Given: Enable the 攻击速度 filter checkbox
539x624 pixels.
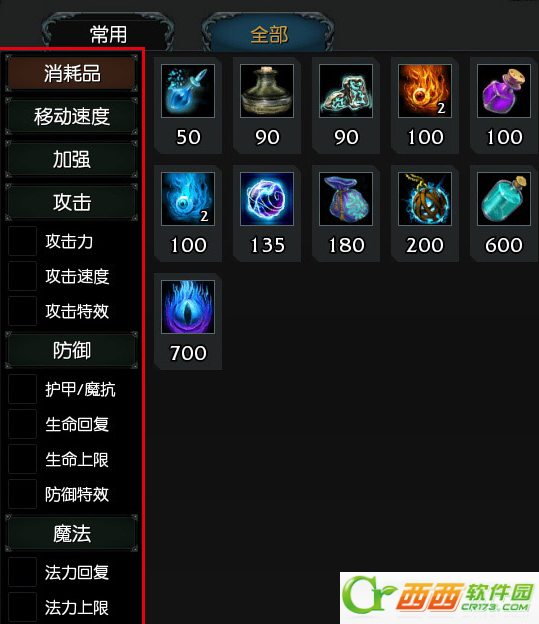Looking at the screenshot, I should (x=22, y=276).
